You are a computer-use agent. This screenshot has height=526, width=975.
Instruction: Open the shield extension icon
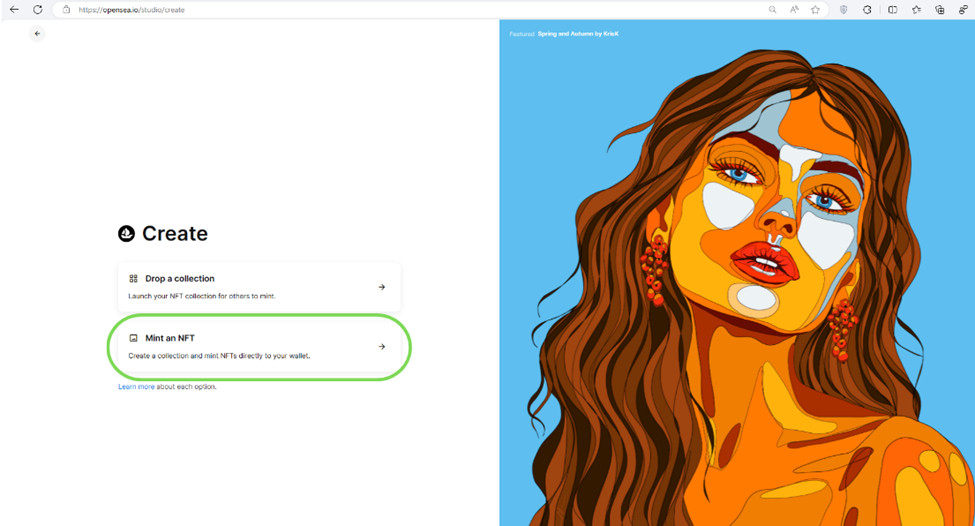(x=843, y=9)
